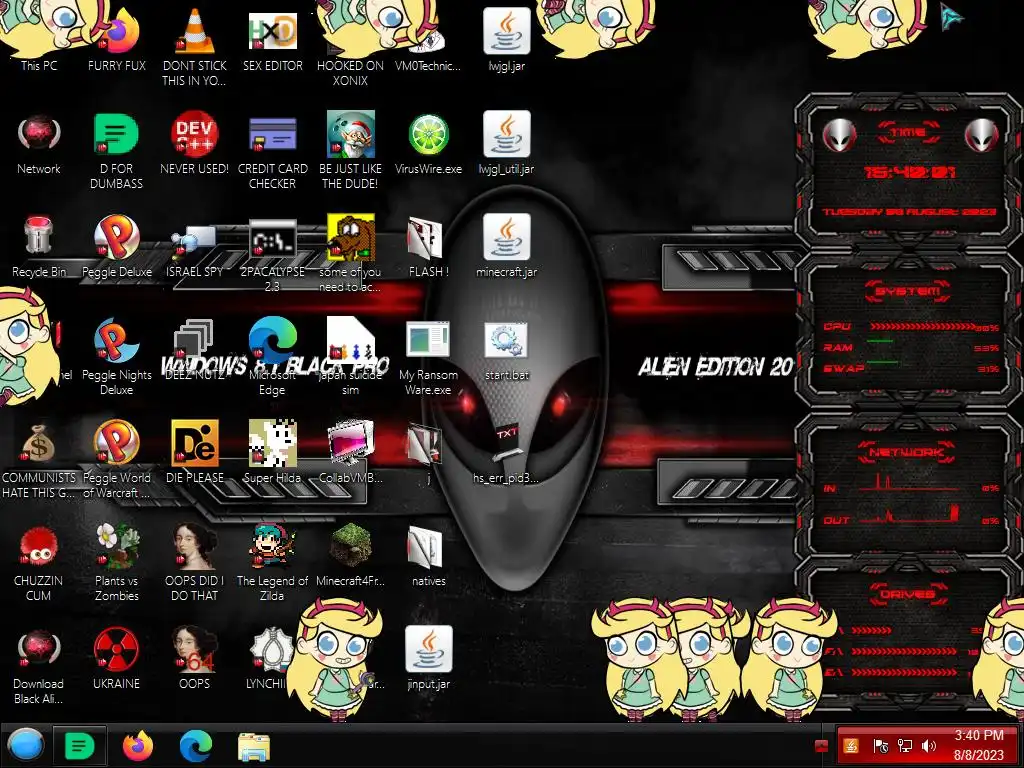Open File Explorer from the taskbar
Screen dimensions: 1024x768
[x=253, y=747]
